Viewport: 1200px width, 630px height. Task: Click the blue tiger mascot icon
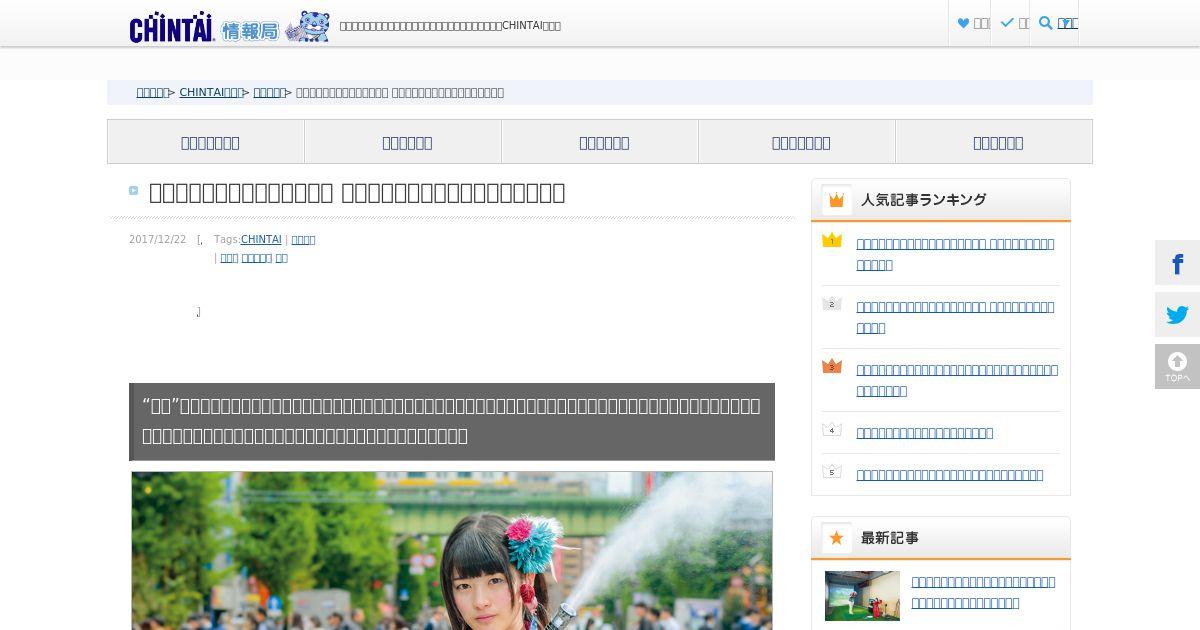coord(307,27)
